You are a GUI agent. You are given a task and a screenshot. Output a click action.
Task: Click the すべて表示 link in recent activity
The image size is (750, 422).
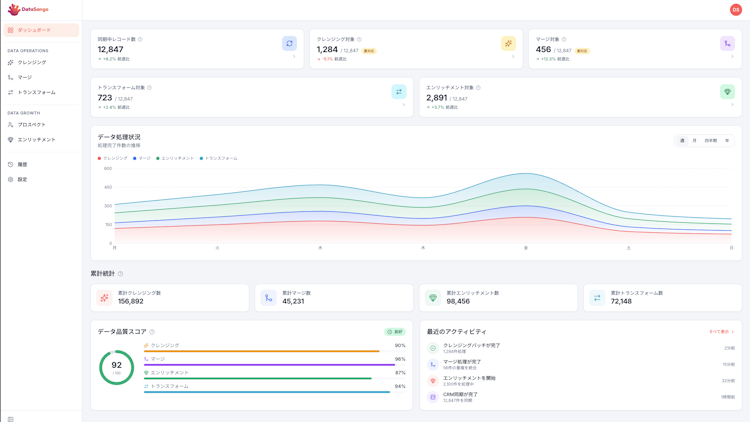(x=721, y=332)
